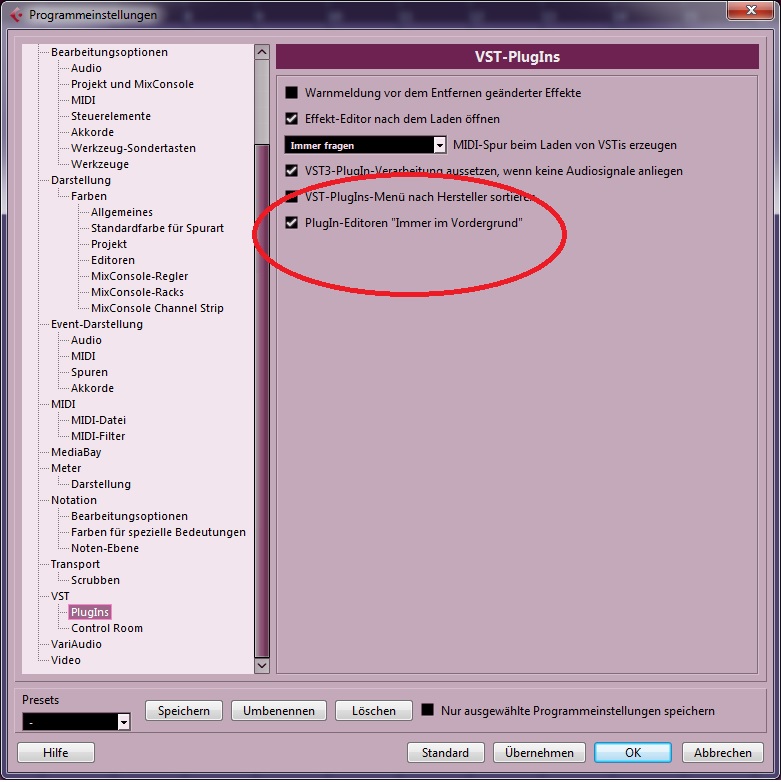Open the Presets dropdown

[x=76, y=722]
